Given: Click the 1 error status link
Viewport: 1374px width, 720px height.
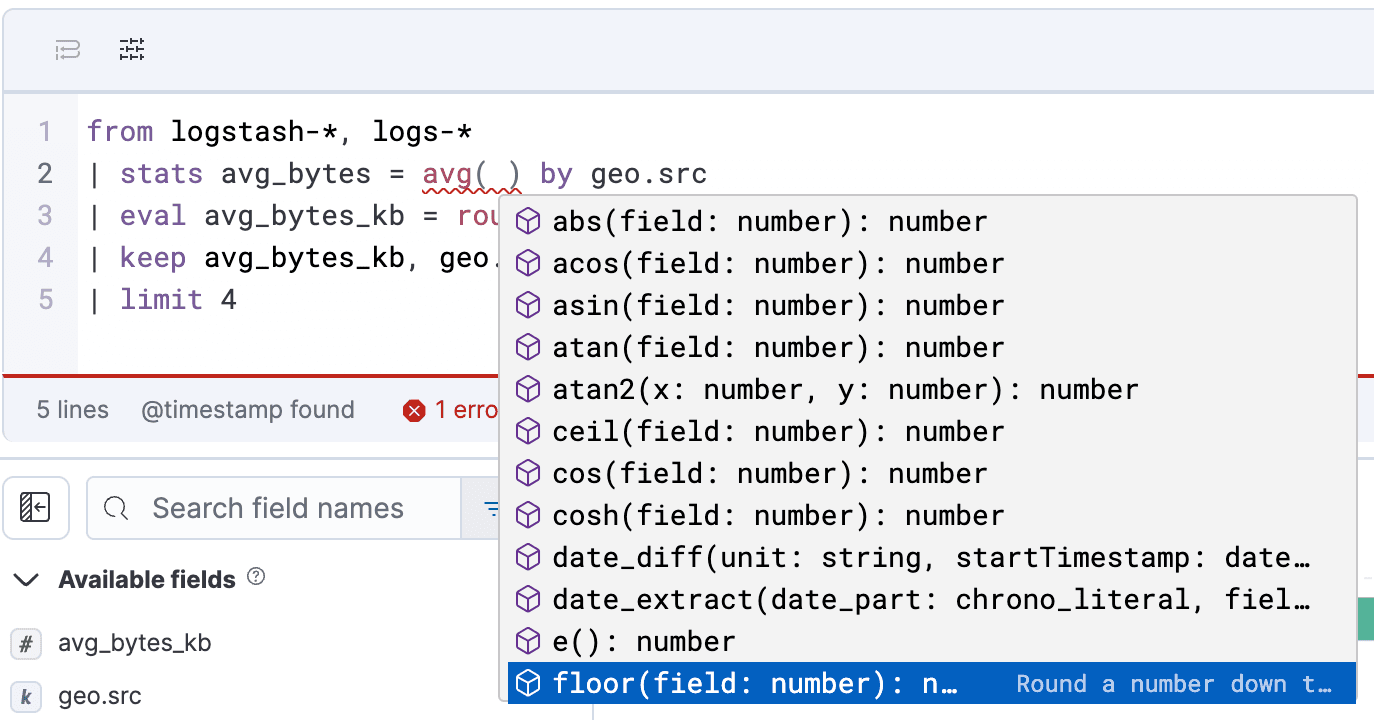Looking at the screenshot, I should point(465,409).
